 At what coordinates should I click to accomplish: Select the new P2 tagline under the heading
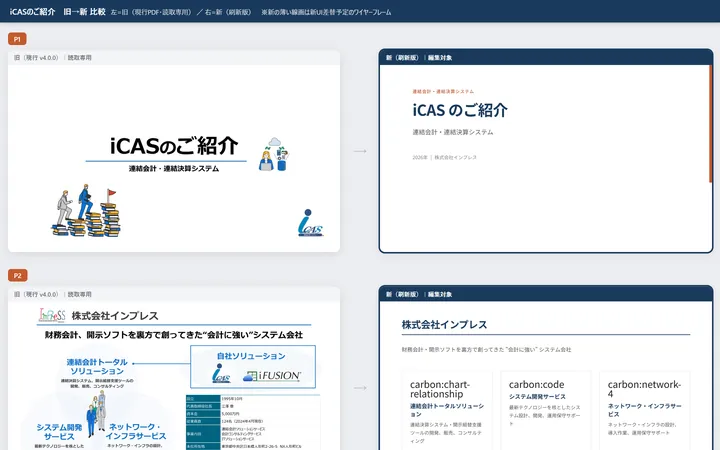tap(486, 349)
